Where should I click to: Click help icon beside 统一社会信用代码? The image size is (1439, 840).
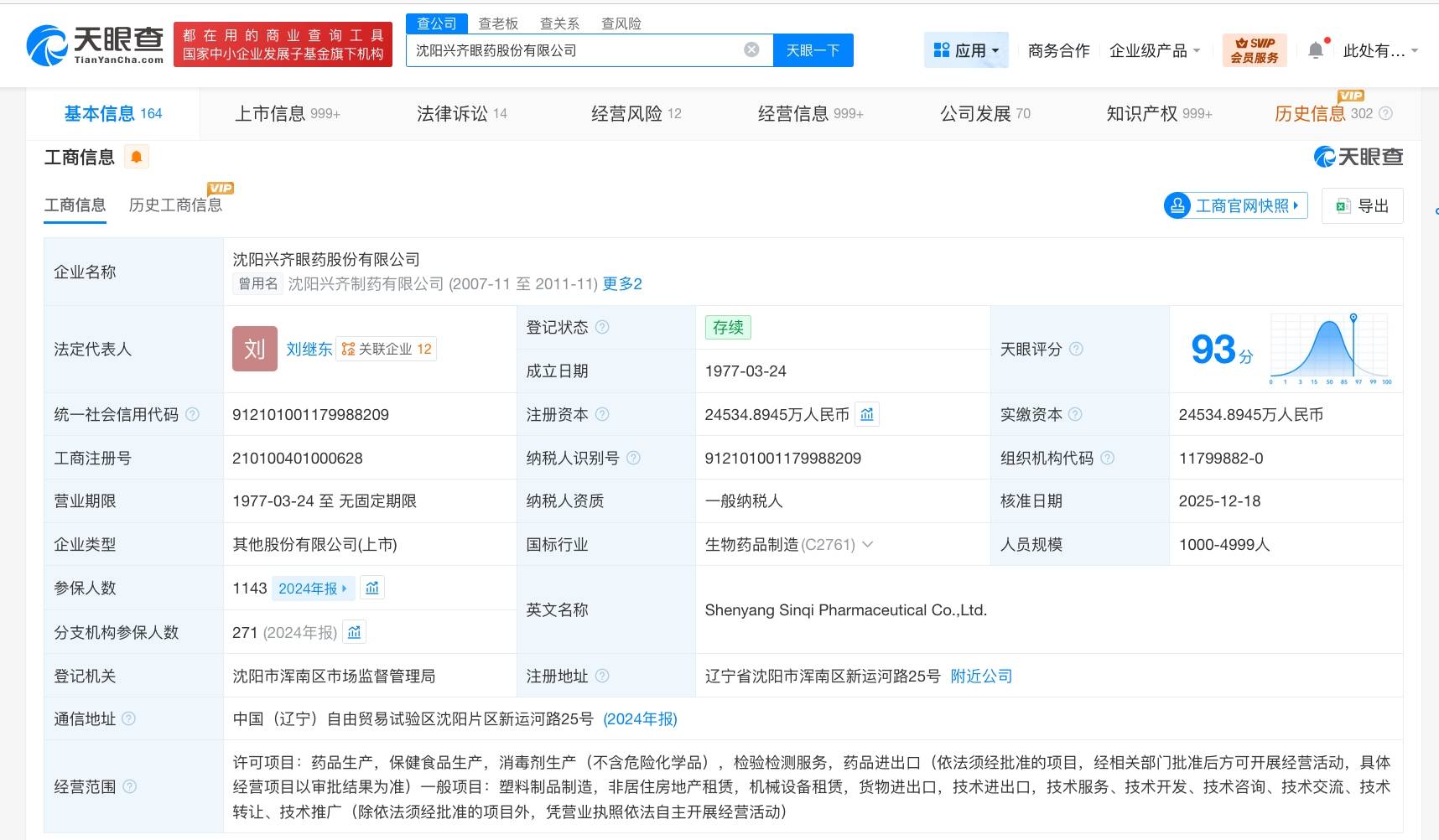[193, 414]
